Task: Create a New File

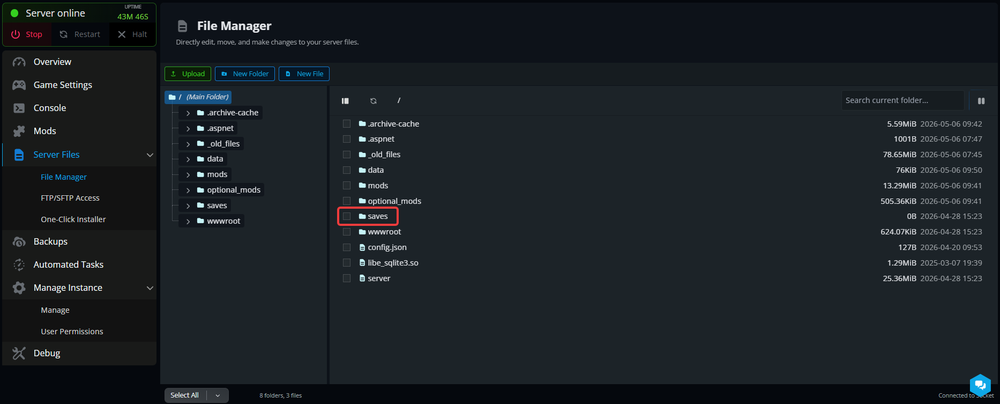Action: [x=304, y=73]
